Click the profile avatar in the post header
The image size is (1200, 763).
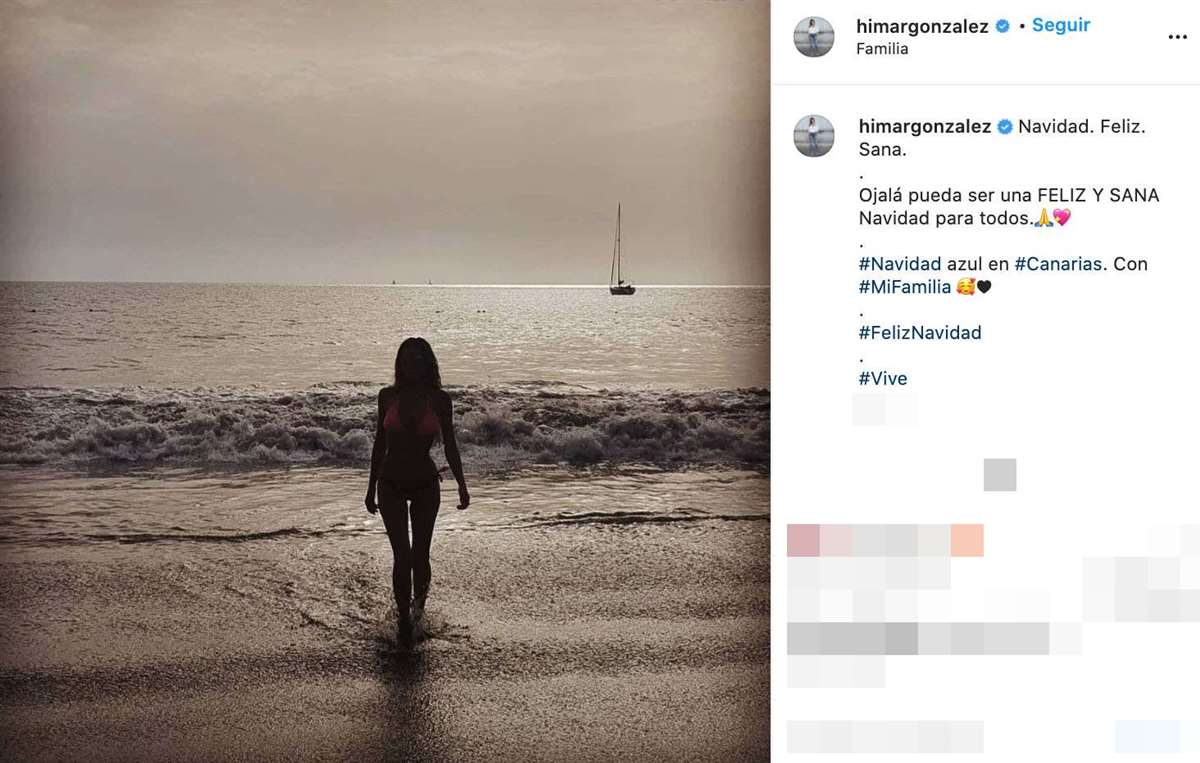point(814,37)
